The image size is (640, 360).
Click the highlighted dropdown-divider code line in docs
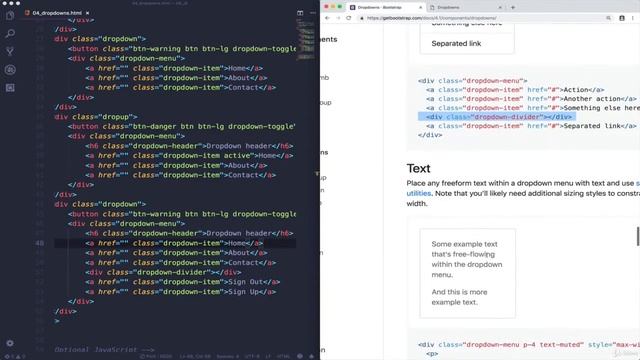point(497,117)
